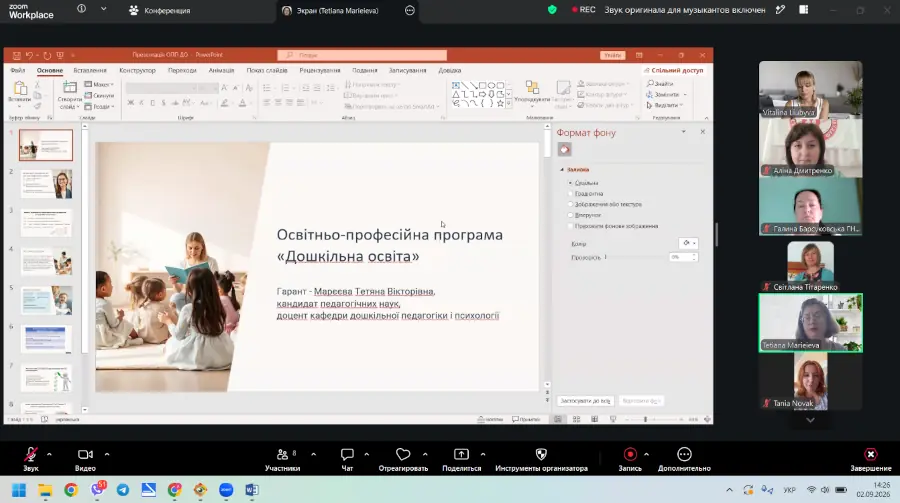Click the share screen (Поделиться) button
The width and height of the screenshot is (900, 503).
coord(461,459)
